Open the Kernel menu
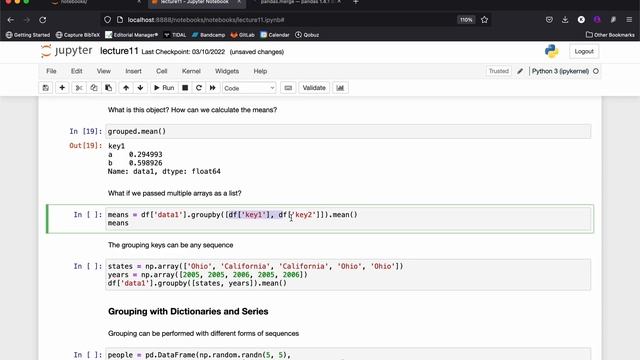This screenshot has height=360, width=640. pos(191,71)
